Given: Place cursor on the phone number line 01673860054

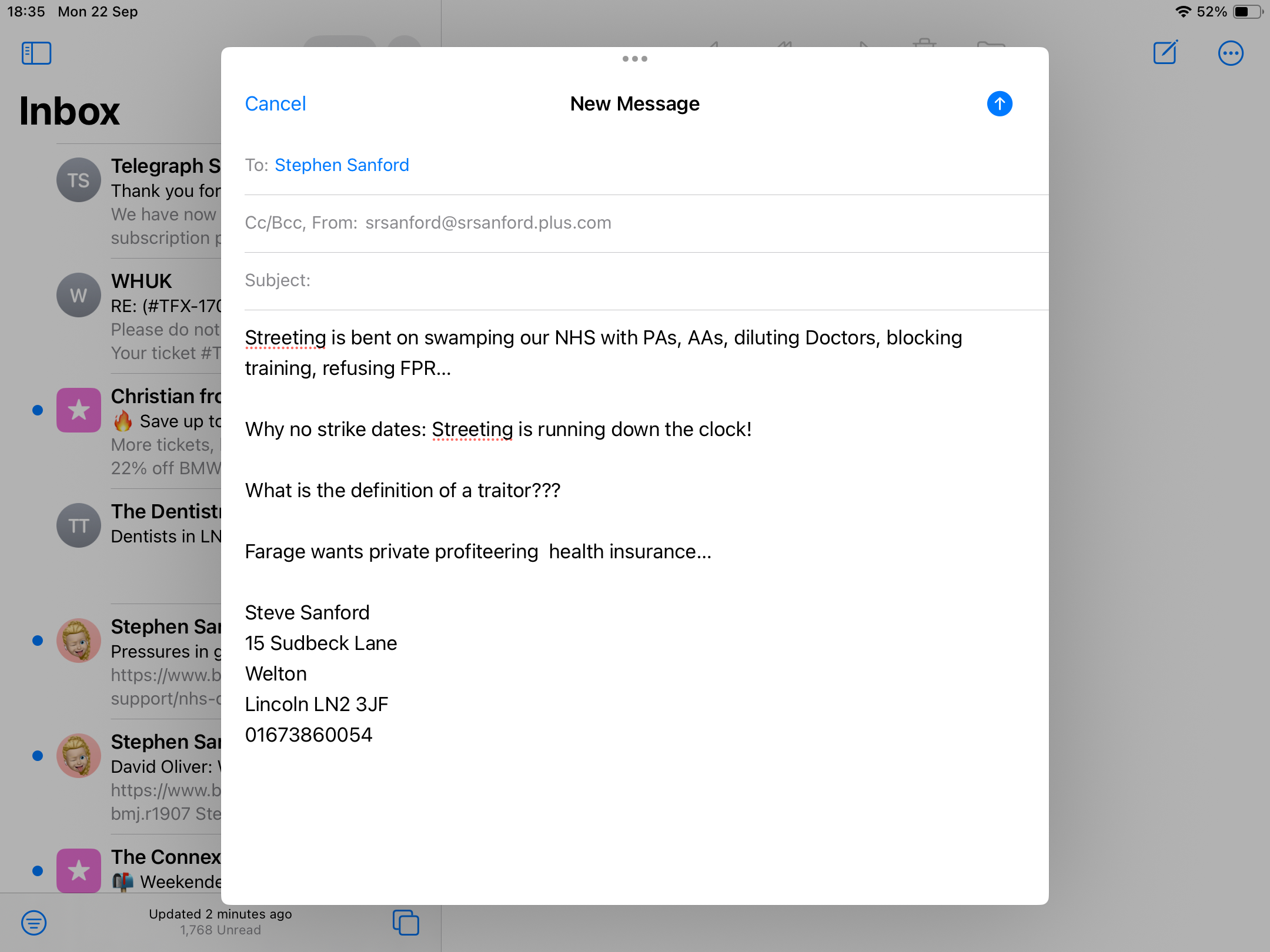Looking at the screenshot, I should click(x=309, y=735).
